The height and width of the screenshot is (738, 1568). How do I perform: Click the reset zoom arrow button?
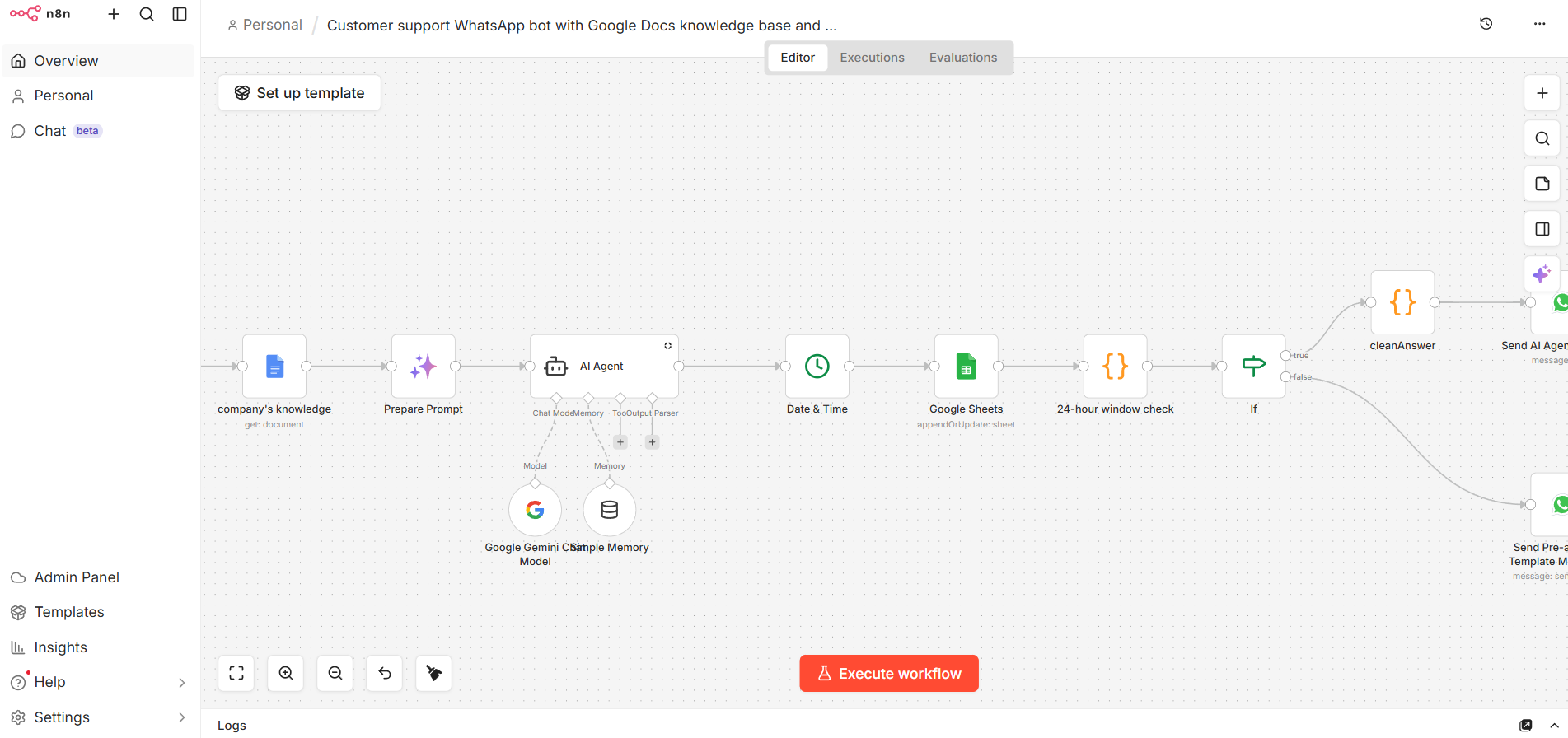click(385, 673)
